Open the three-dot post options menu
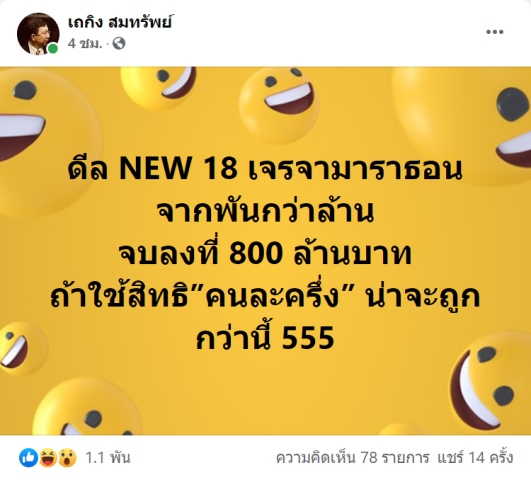 [495, 32]
